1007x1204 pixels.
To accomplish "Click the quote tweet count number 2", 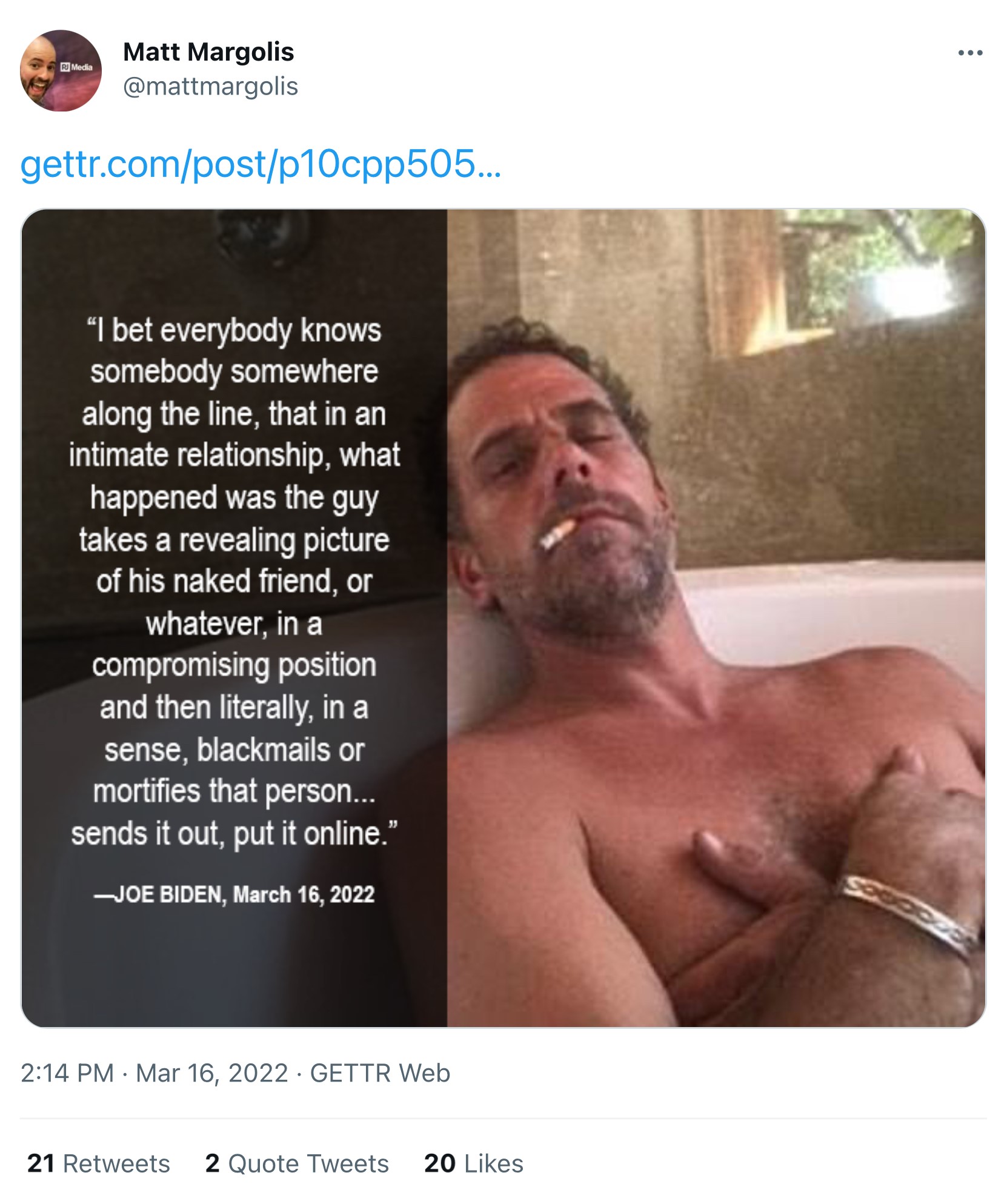I will tap(212, 1163).
